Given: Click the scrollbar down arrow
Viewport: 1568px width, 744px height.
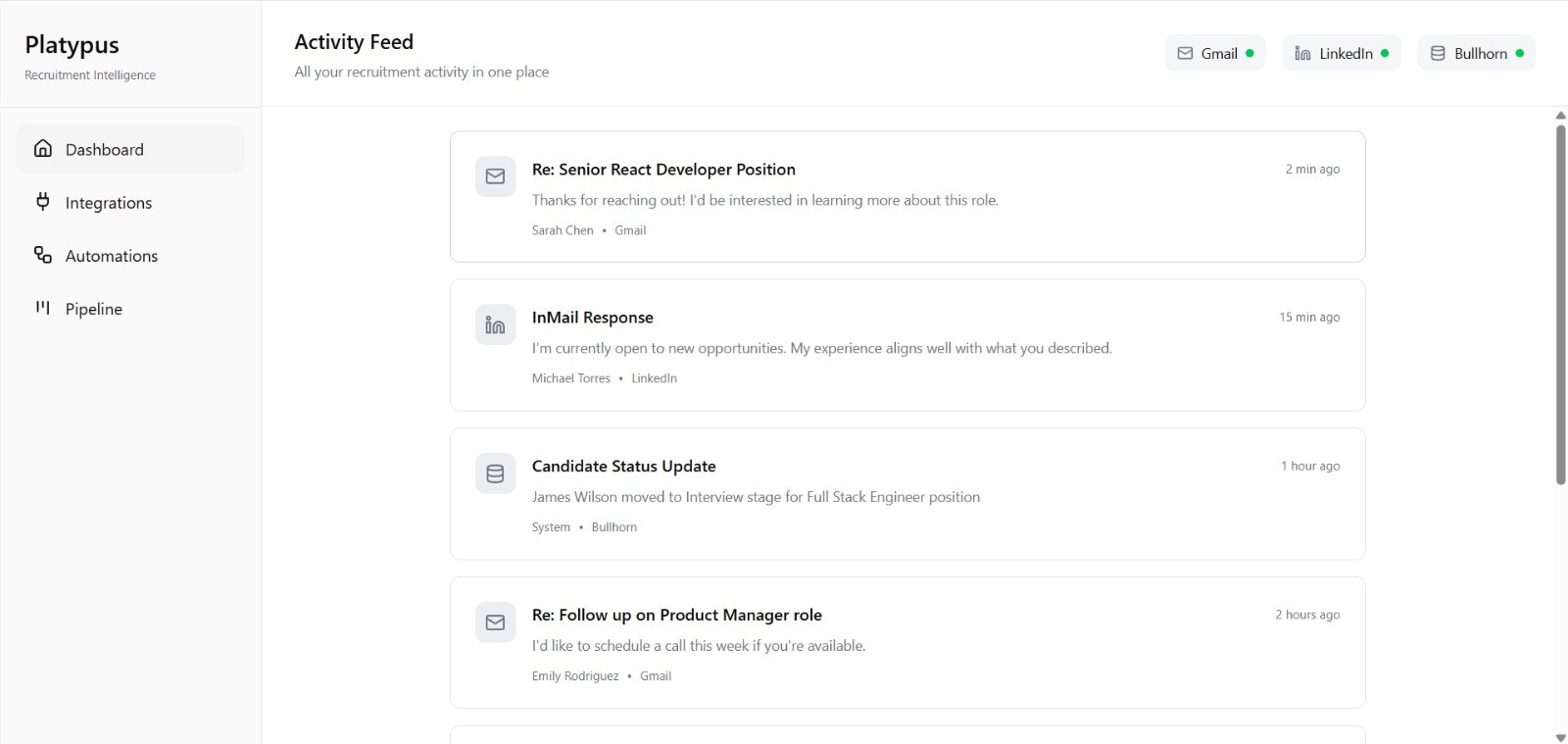Looking at the screenshot, I should click(1560, 737).
